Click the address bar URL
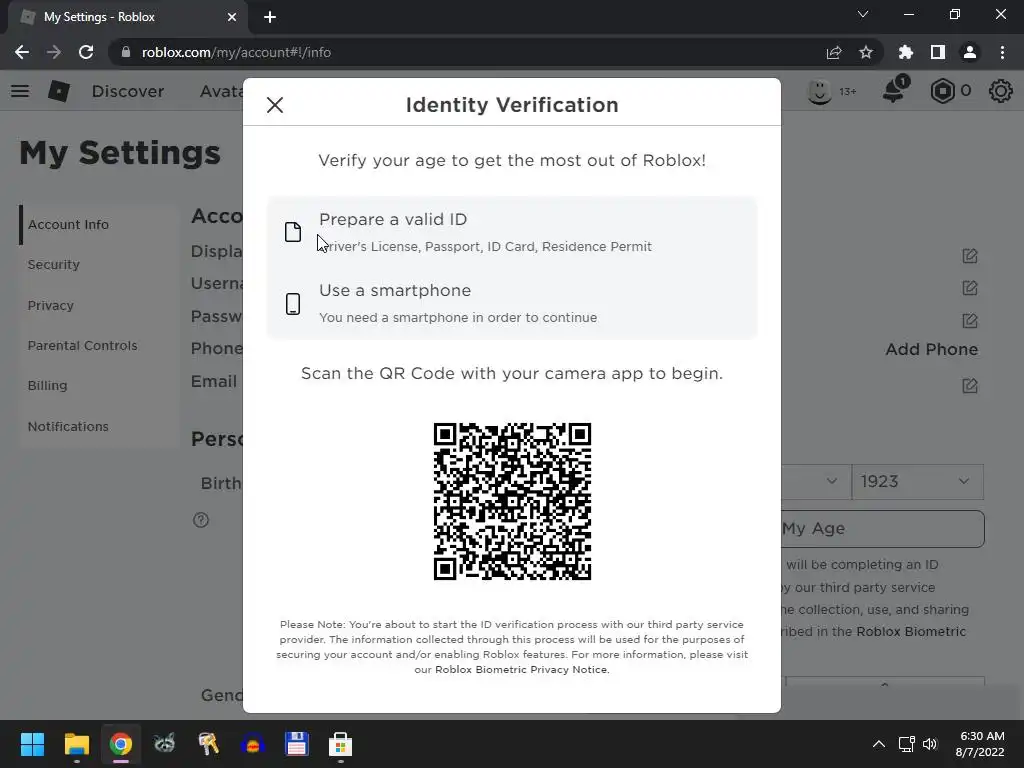The height and width of the screenshot is (768, 1024). coord(236,52)
